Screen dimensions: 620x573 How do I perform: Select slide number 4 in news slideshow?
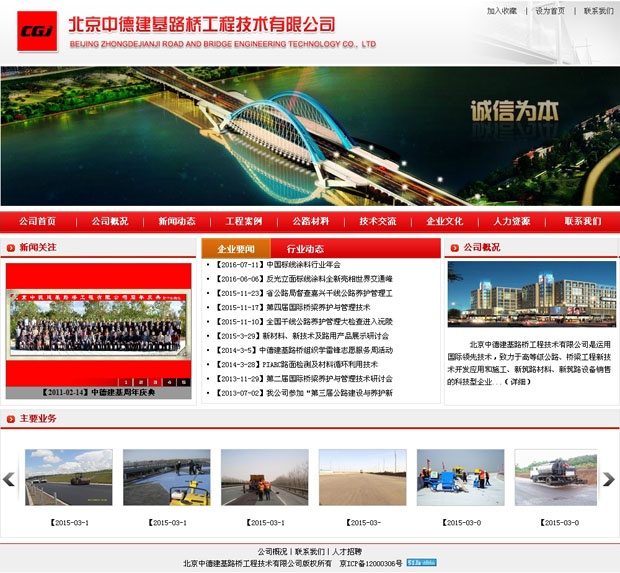170,382
